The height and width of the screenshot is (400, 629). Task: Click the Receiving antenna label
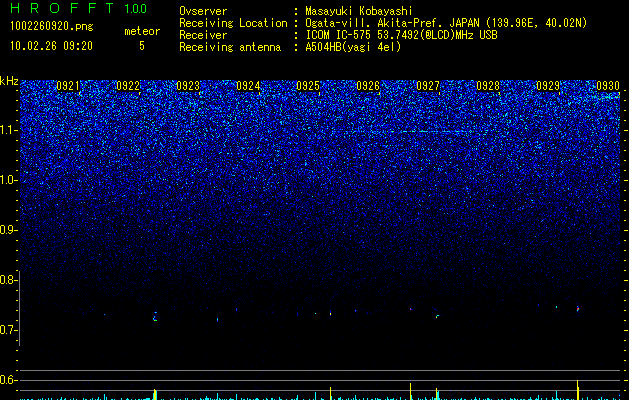(x=230, y=47)
